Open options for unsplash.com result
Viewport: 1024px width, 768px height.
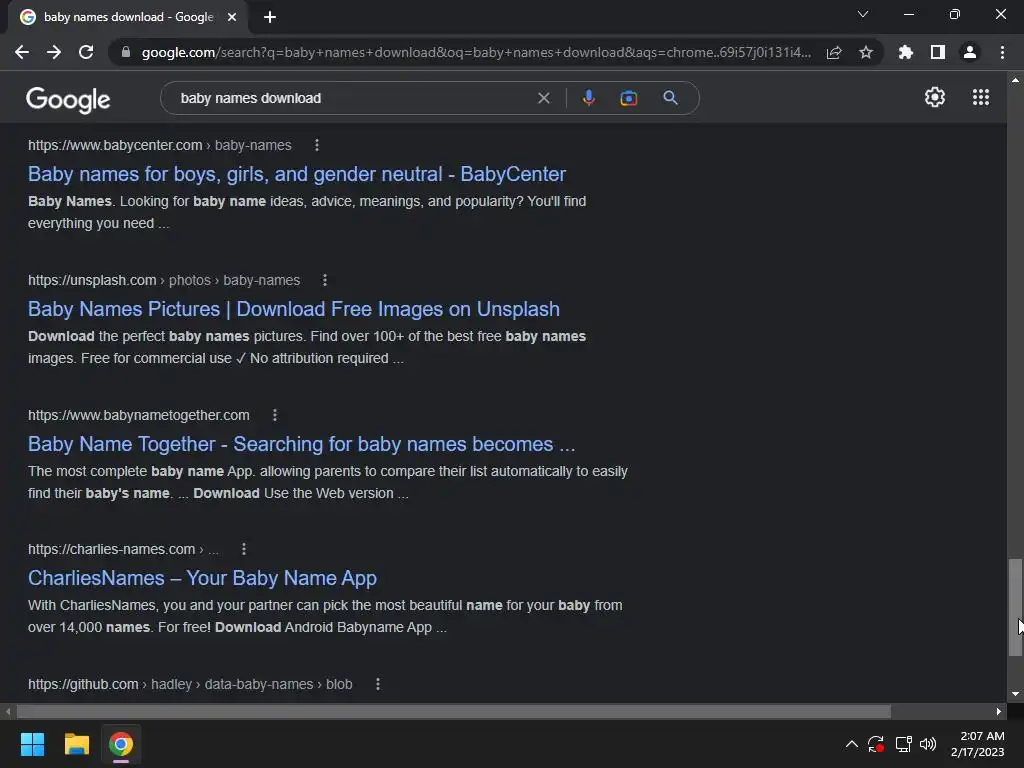coord(325,280)
